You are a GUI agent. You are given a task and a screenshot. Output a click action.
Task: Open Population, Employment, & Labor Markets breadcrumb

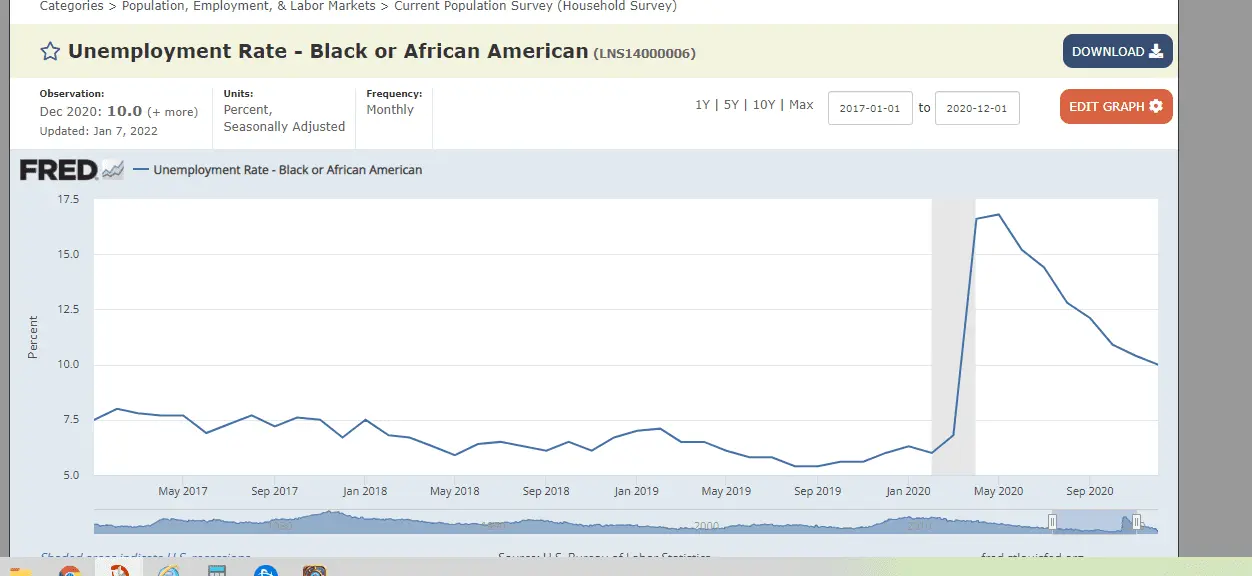tap(249, 6)
